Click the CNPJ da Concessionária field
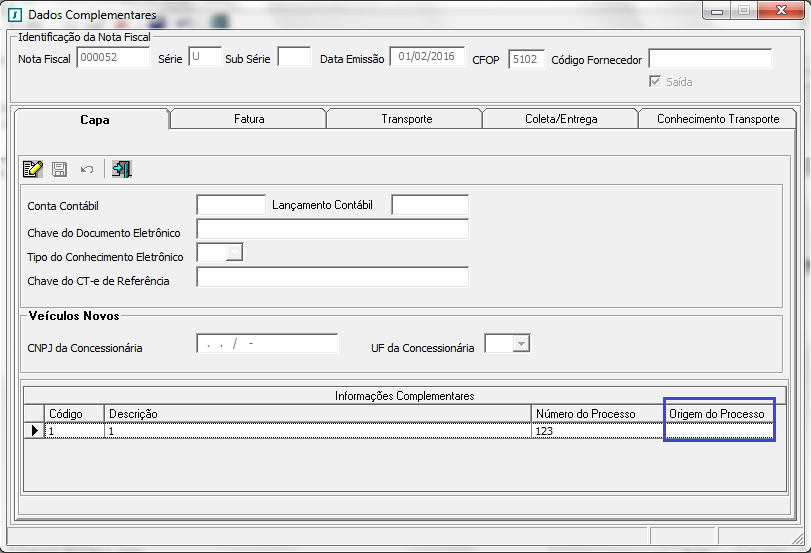Viewport: 811px width, 553px height. (267, 345)
